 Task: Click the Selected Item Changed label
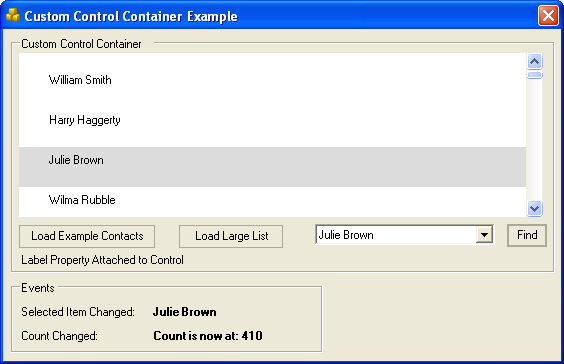[x=78, y=312]
